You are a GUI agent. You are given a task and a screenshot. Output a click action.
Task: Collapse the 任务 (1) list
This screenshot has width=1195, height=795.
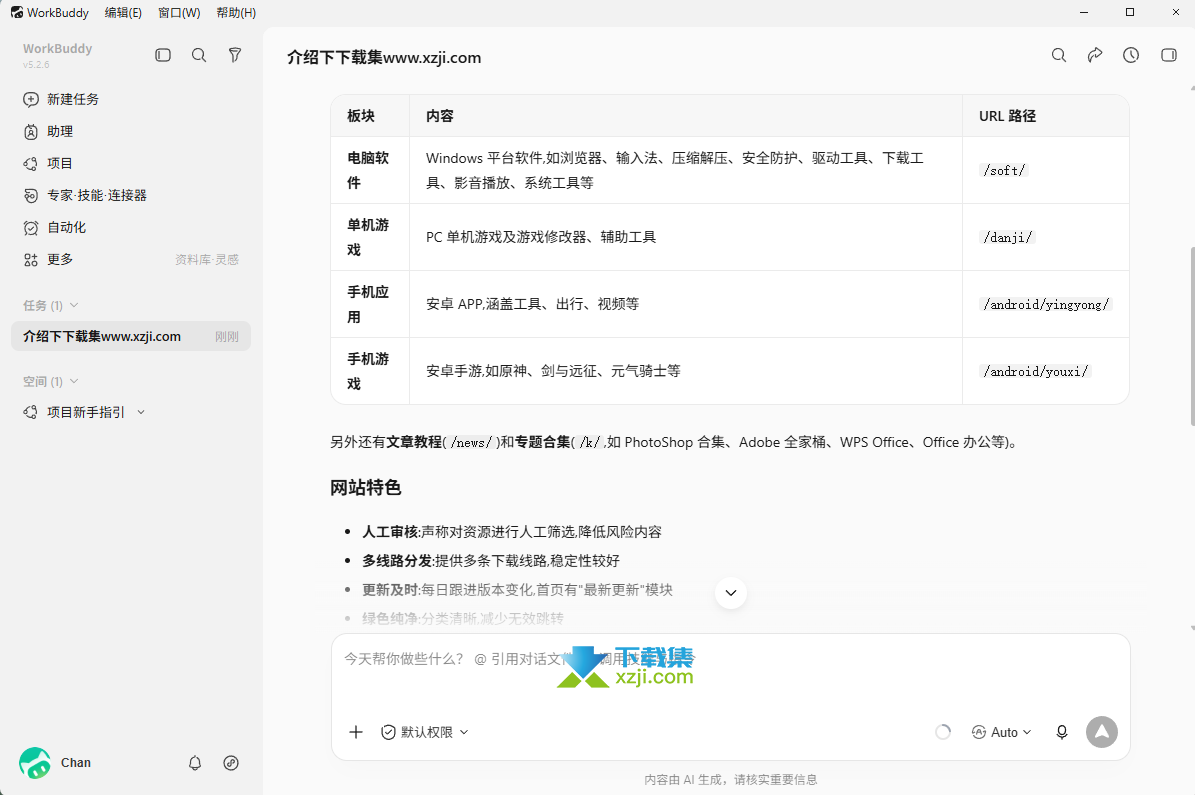click(50, 305)
